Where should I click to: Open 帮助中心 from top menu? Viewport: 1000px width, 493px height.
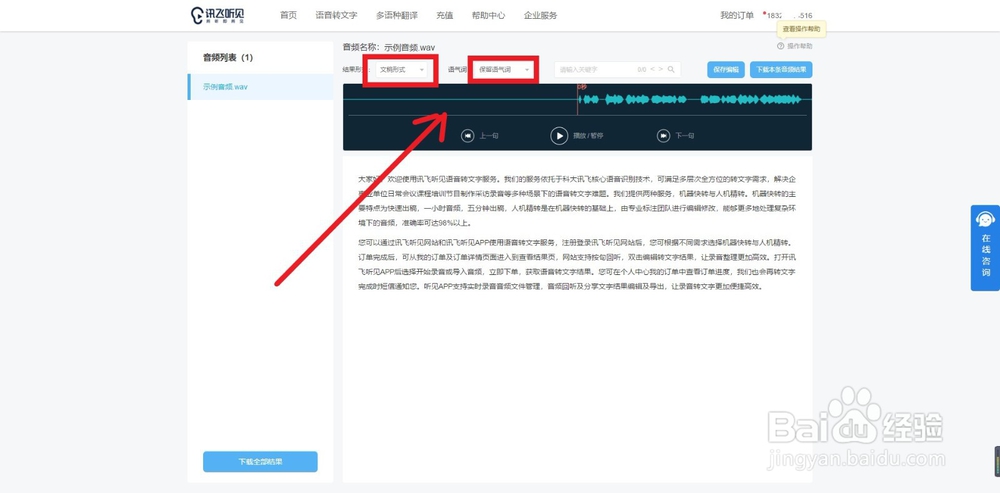pyautogui.click(x=489, y=15)
